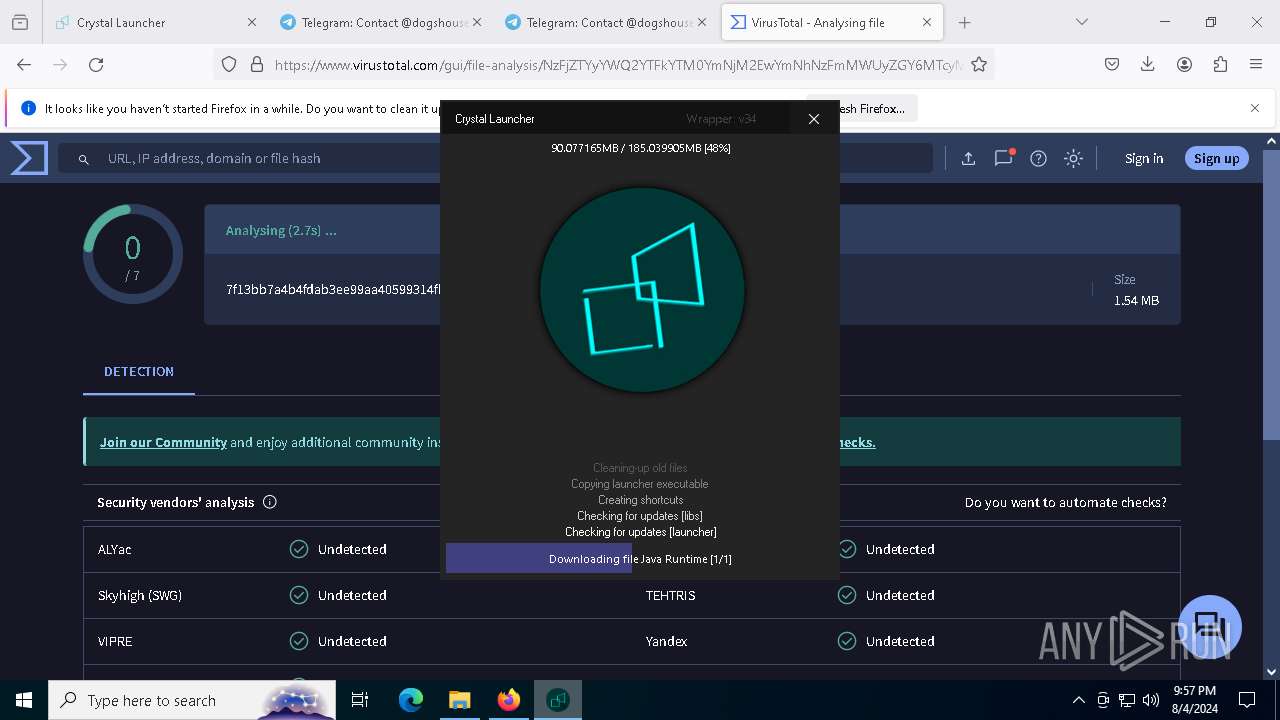The height and width of the screenshot is (720, 1280).
Task: Select the Skyhigh (SWG) vendor name
Action: pyautogui.click(x=140, y=595)
